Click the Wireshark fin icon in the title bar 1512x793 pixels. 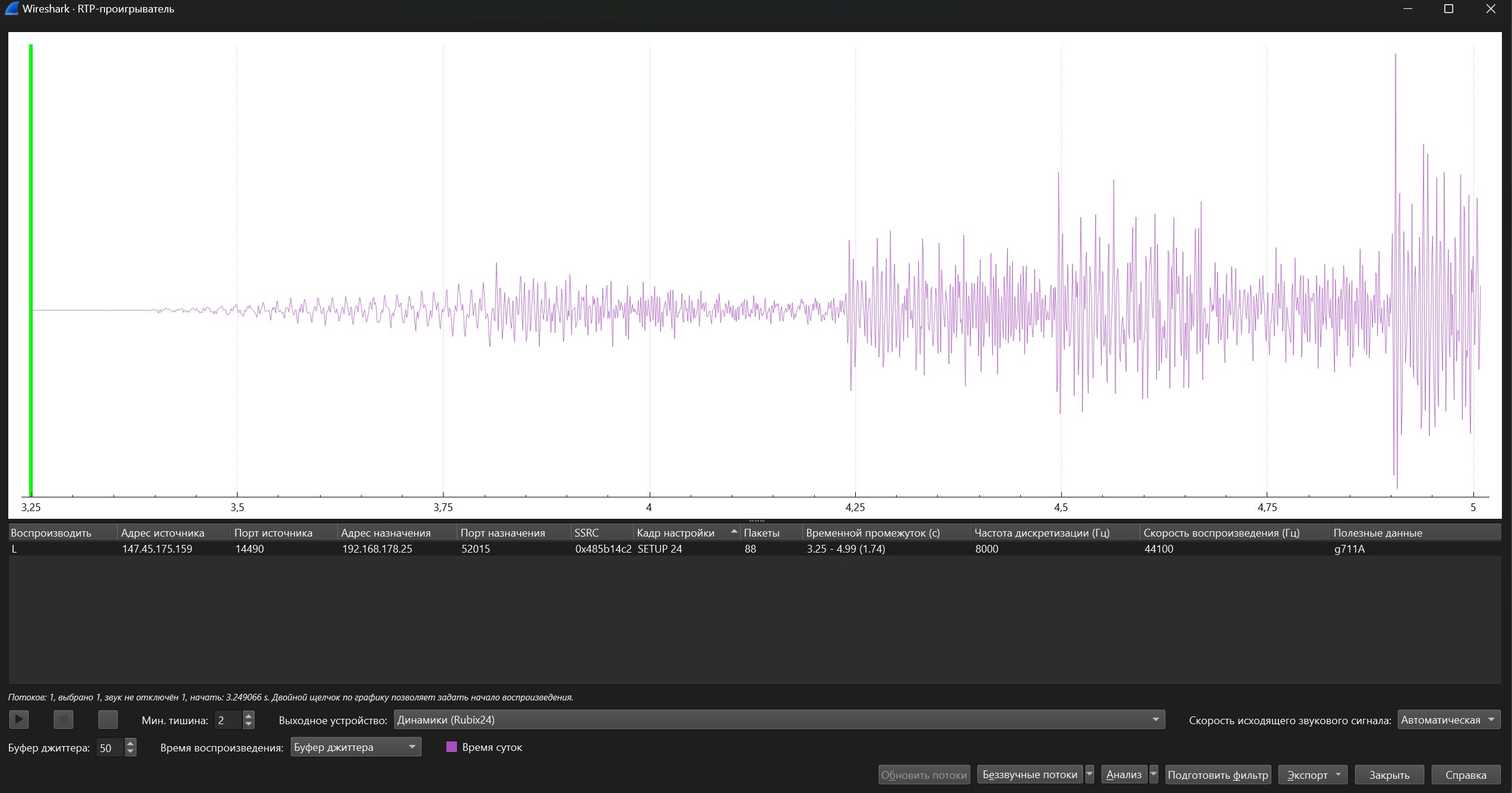pyautogui.click(x=12, y=8)
